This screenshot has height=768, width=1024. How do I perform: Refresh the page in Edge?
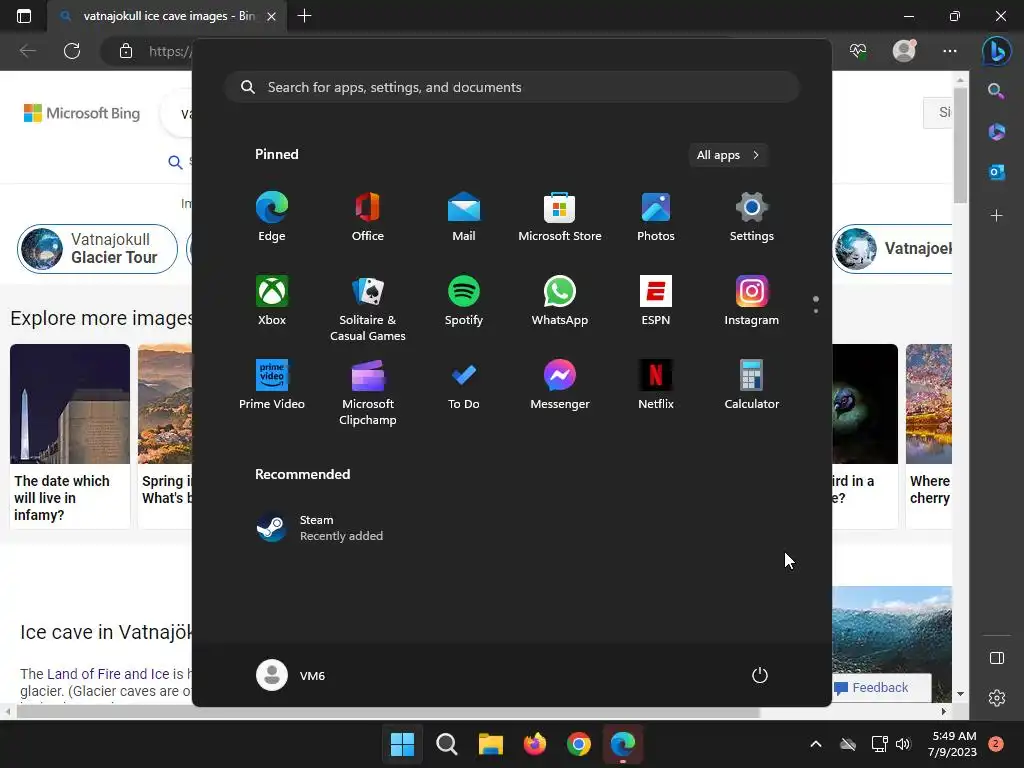(72, 51)
